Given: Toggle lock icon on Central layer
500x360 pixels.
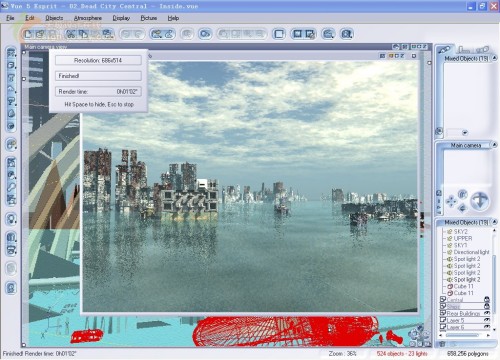Looking at the screenshot, I should coord(486,299).
